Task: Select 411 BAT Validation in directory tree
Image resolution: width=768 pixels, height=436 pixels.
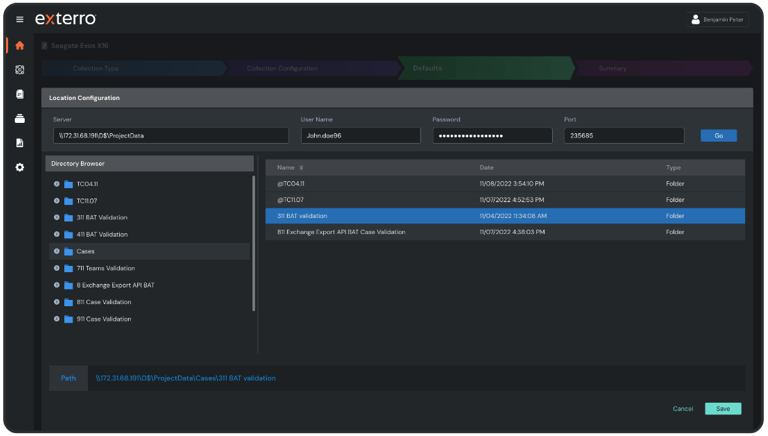Action: (102, 235)
